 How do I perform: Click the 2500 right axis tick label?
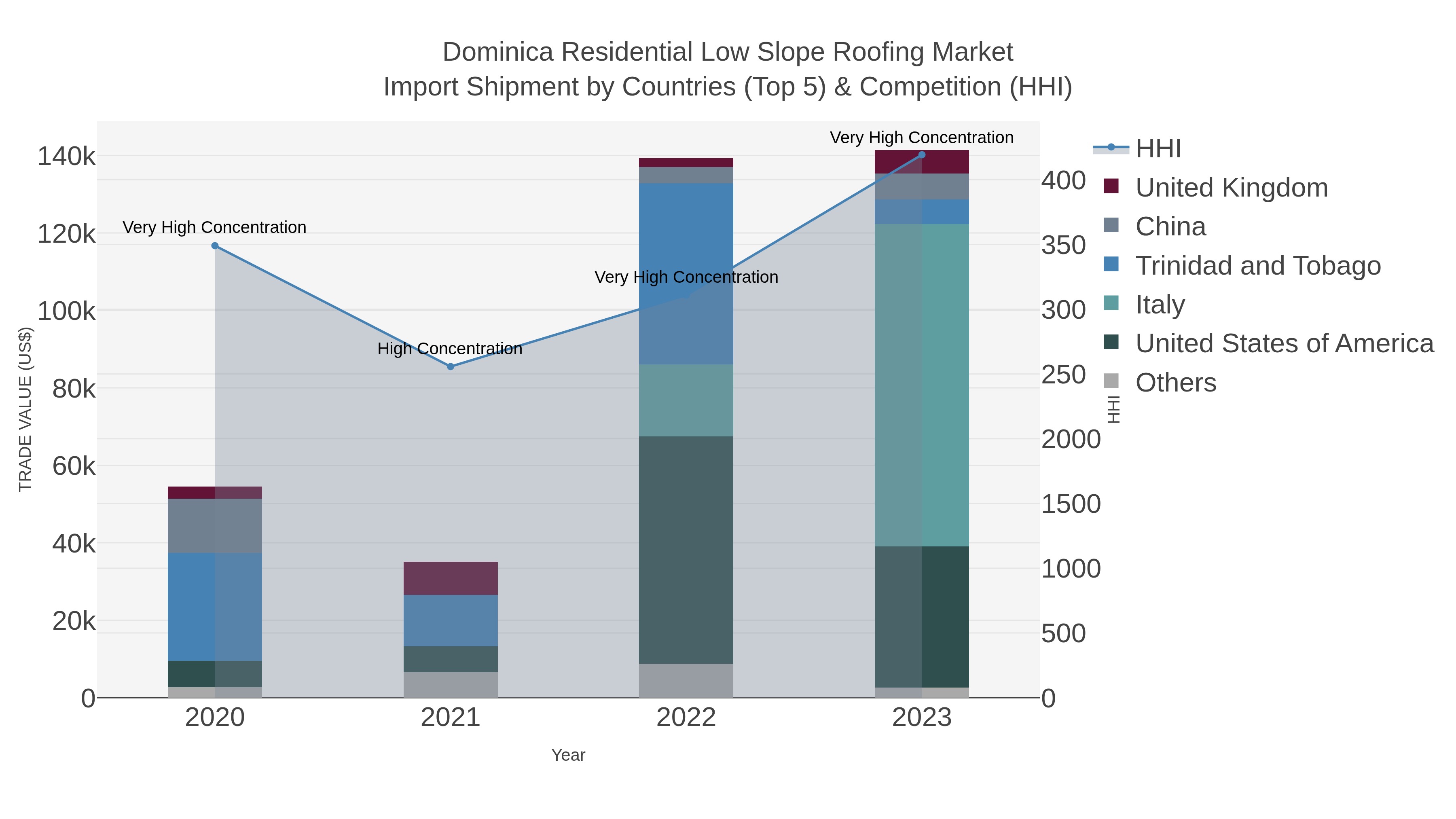[1064, 375]
